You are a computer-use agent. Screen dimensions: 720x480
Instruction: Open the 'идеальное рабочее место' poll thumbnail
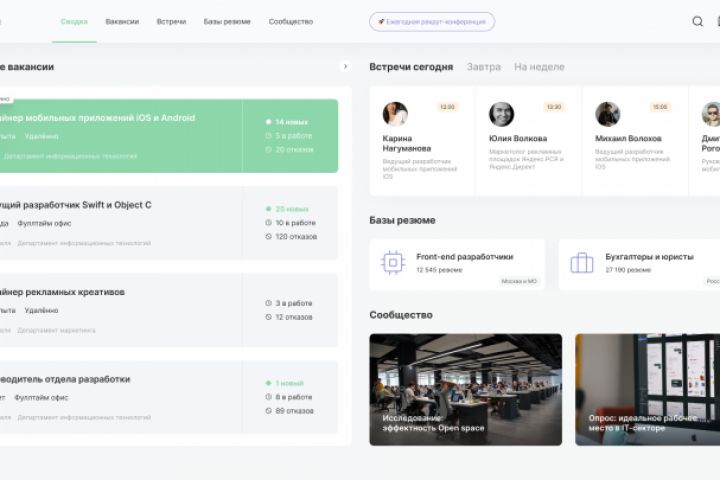coord(647,390)
